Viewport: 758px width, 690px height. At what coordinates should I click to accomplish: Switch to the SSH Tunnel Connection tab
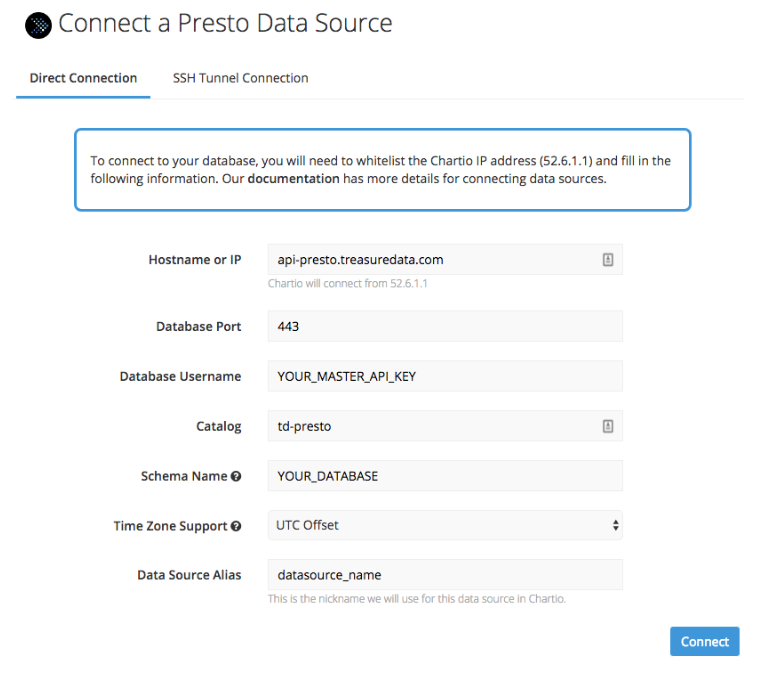240,78
